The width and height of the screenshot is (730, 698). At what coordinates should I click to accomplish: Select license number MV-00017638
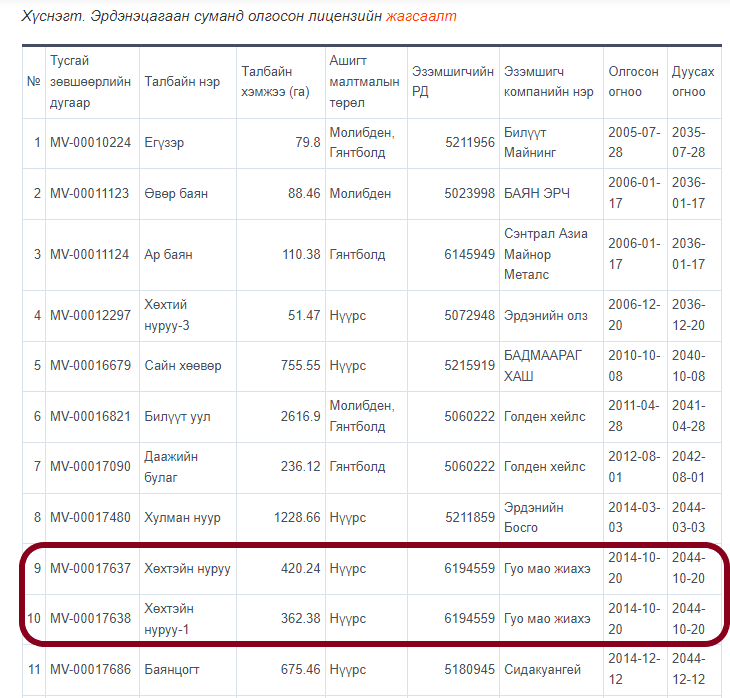(90, 618)
